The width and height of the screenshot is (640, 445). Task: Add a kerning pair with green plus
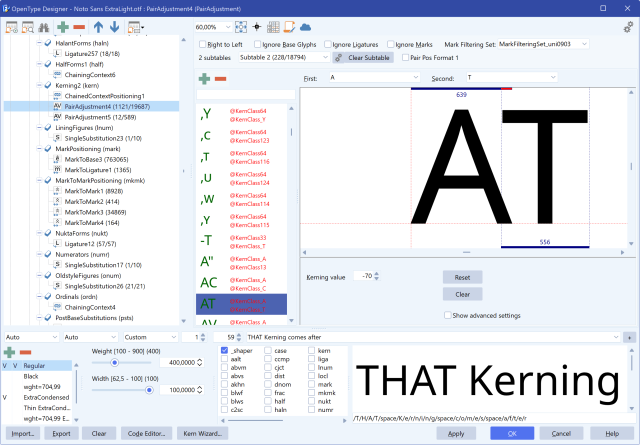[x=204, y=79]
